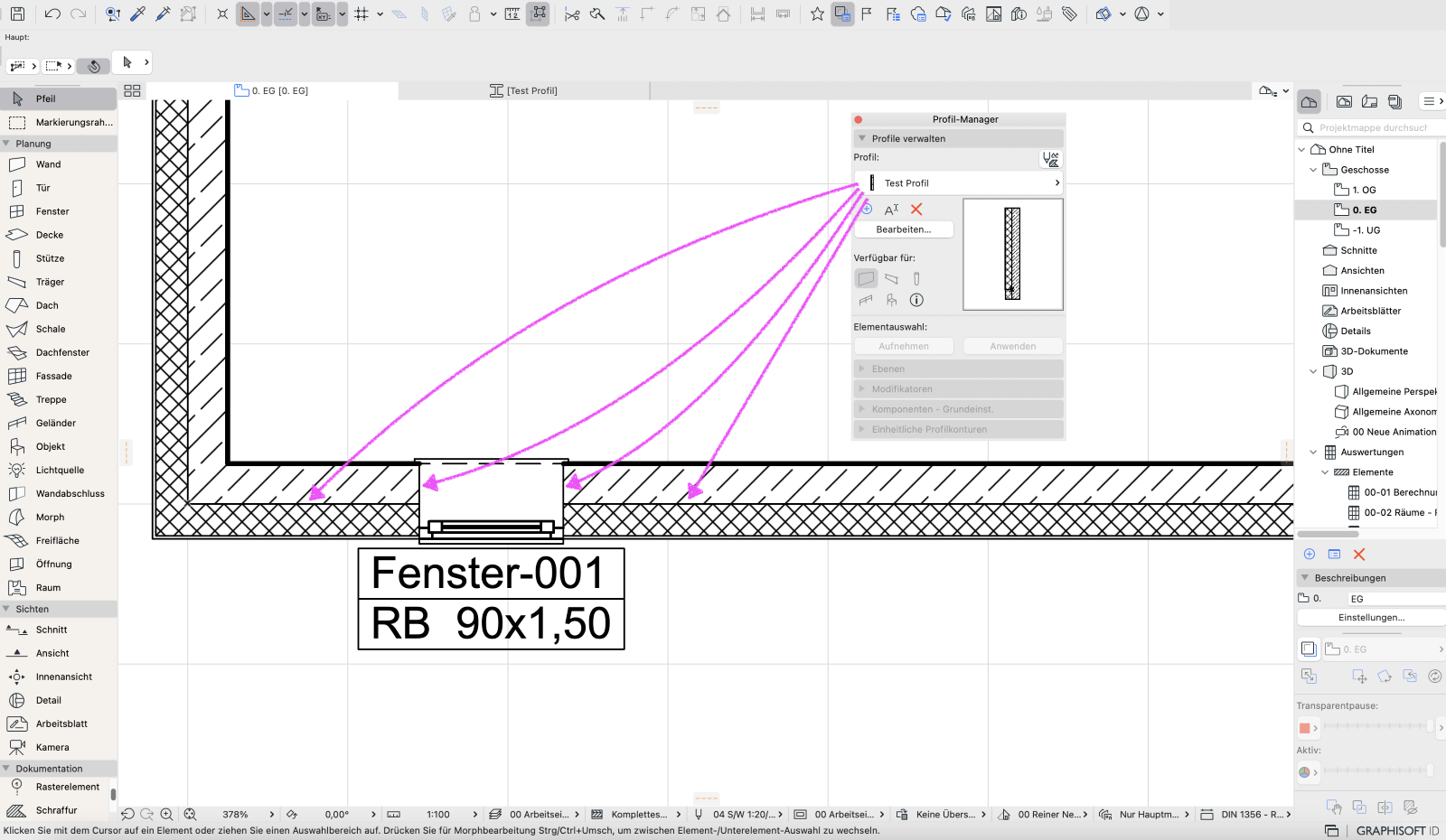
Task: Select the Fenster tool
Action: [58, 211]
